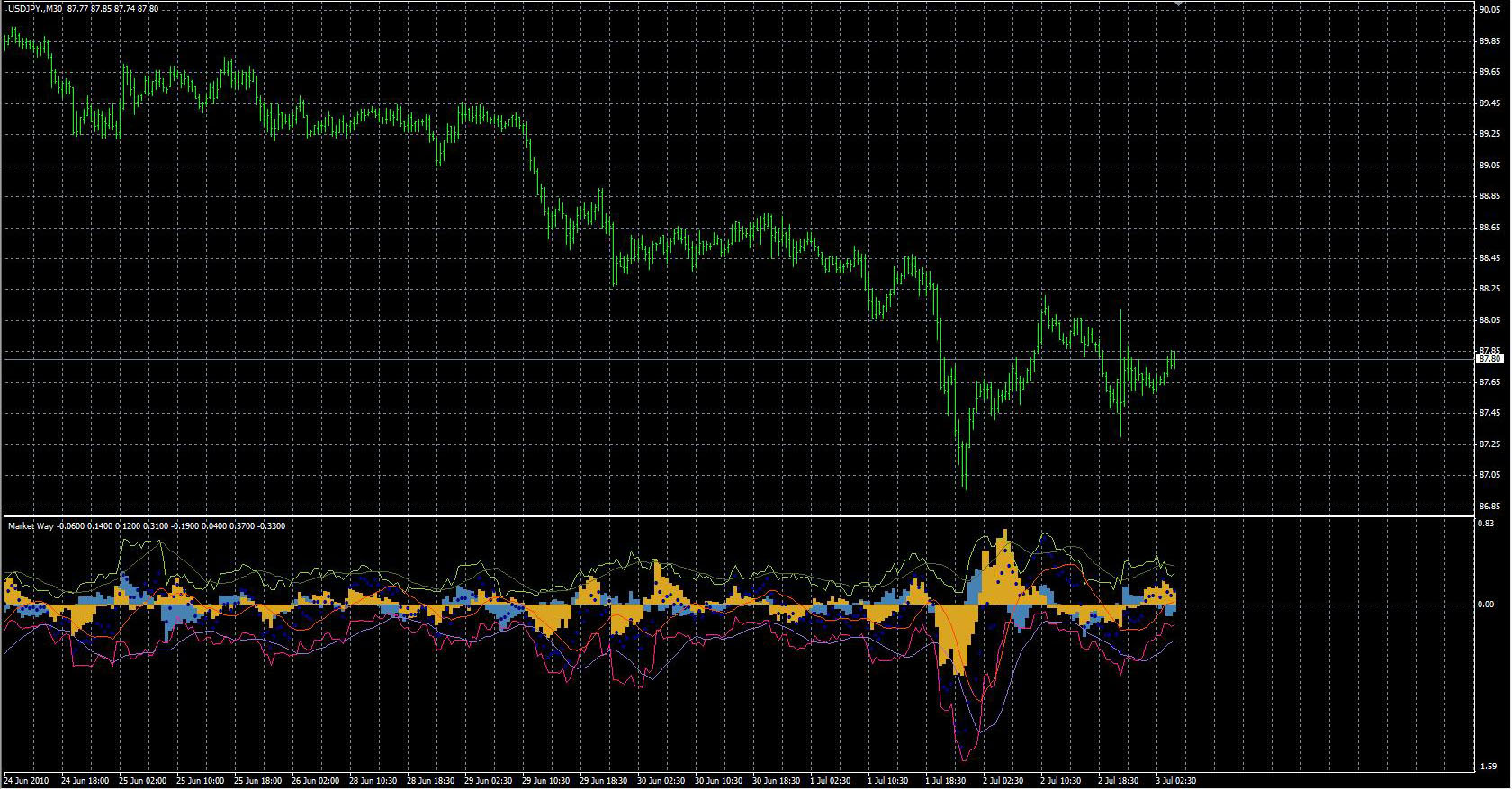Select the 29 Jun 10:30 time label
The width and height of the screenshot is (1512, 789).
(546, 781)
